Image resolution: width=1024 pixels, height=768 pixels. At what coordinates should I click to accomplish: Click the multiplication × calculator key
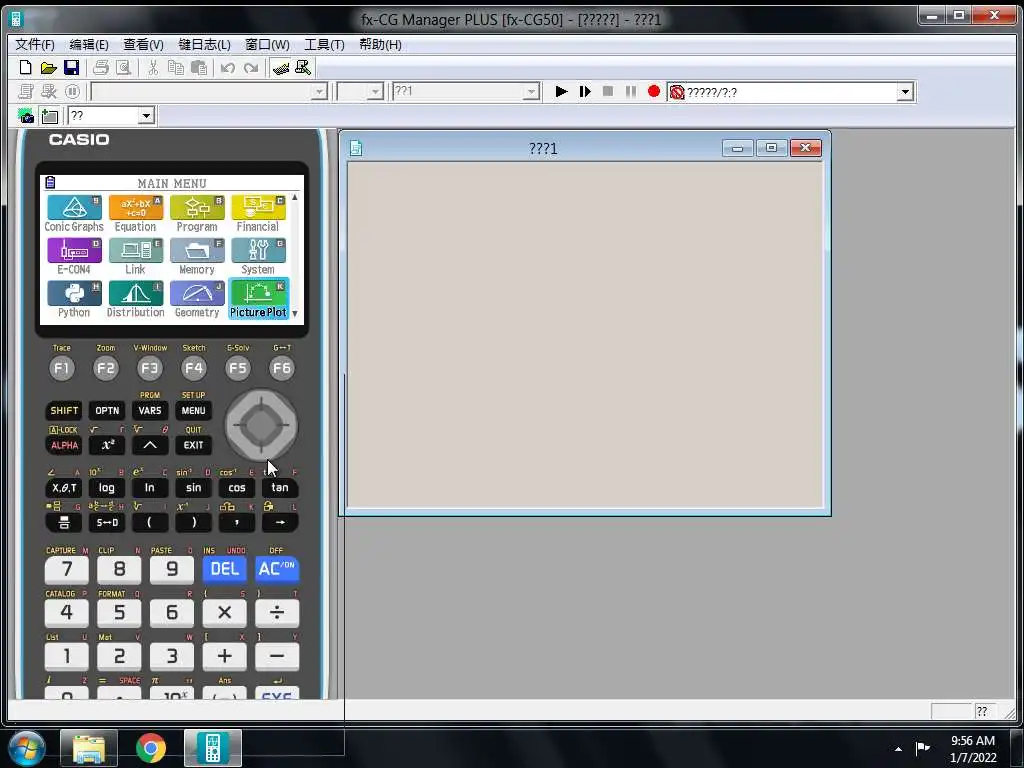click(x=224, y=613)
